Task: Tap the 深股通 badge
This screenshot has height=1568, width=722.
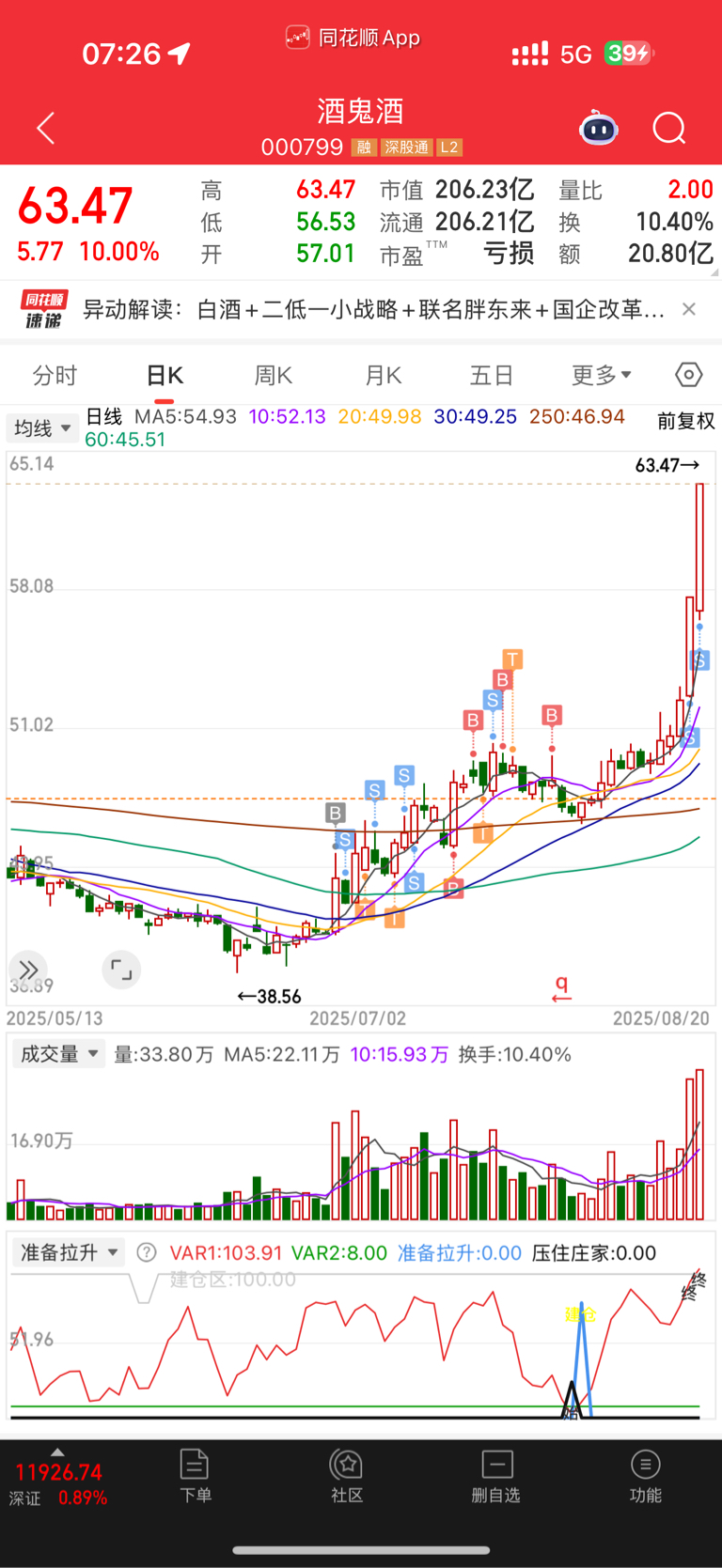Action: (406, 147)
